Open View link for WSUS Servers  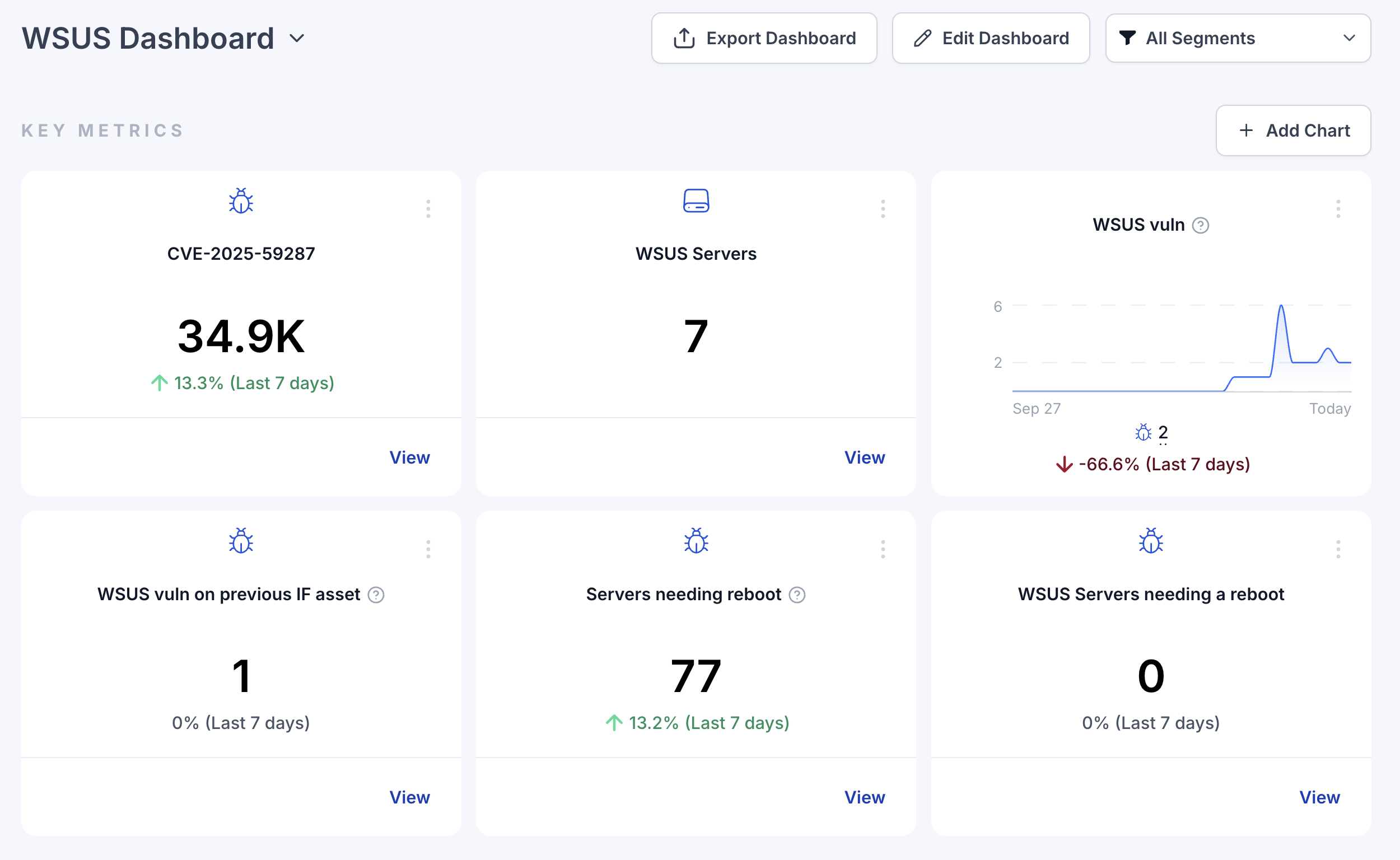864,457
